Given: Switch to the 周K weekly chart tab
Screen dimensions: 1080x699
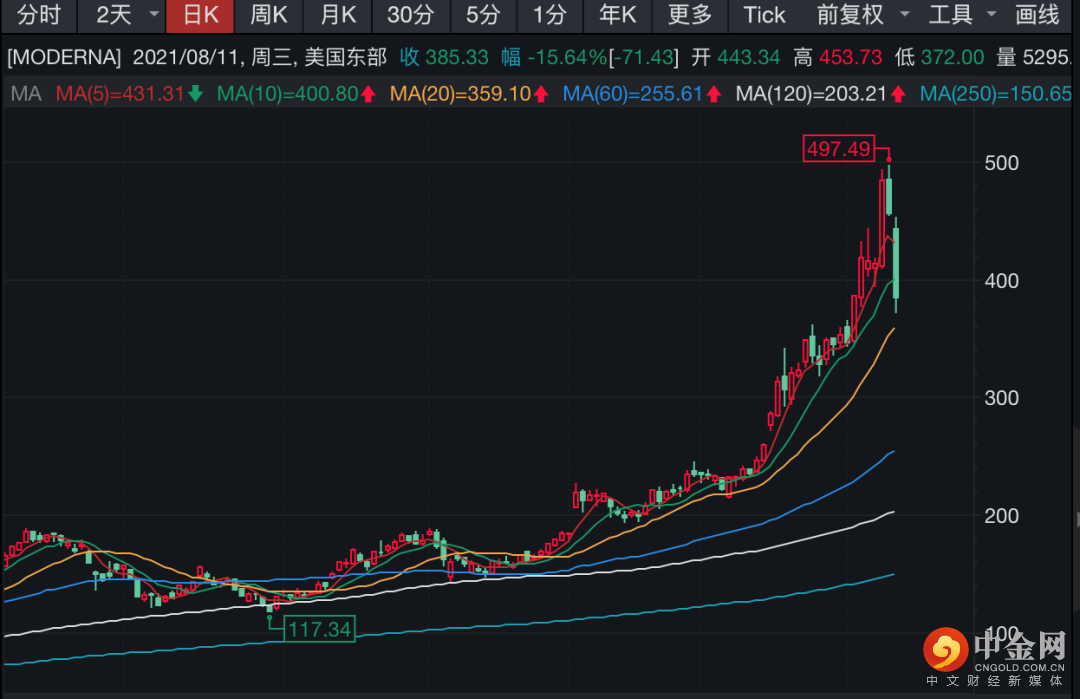Looking at the screenshot, I should click(x=269, y=15).
